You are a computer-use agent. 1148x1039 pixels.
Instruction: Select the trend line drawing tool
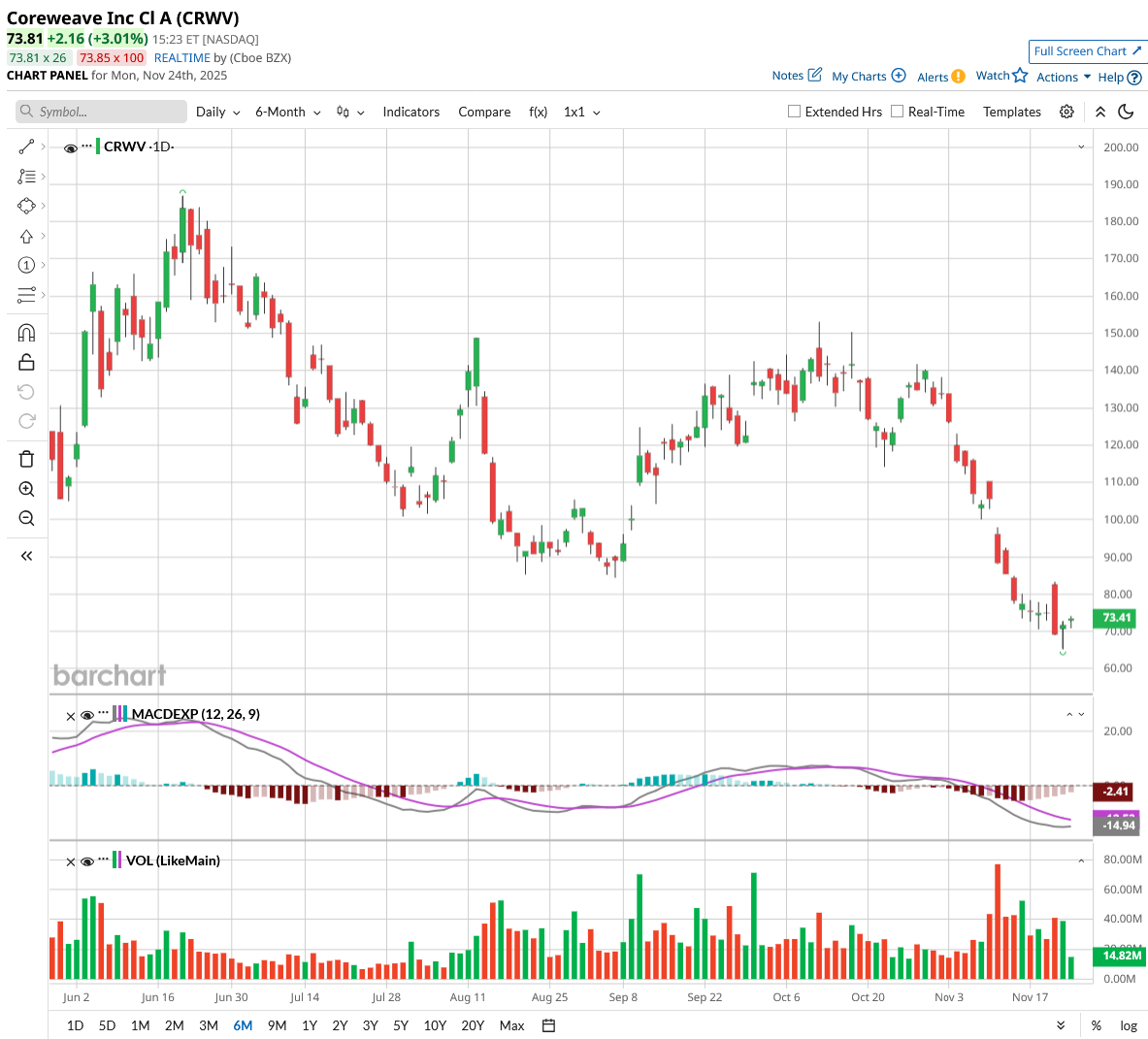(x=26, y=147)
